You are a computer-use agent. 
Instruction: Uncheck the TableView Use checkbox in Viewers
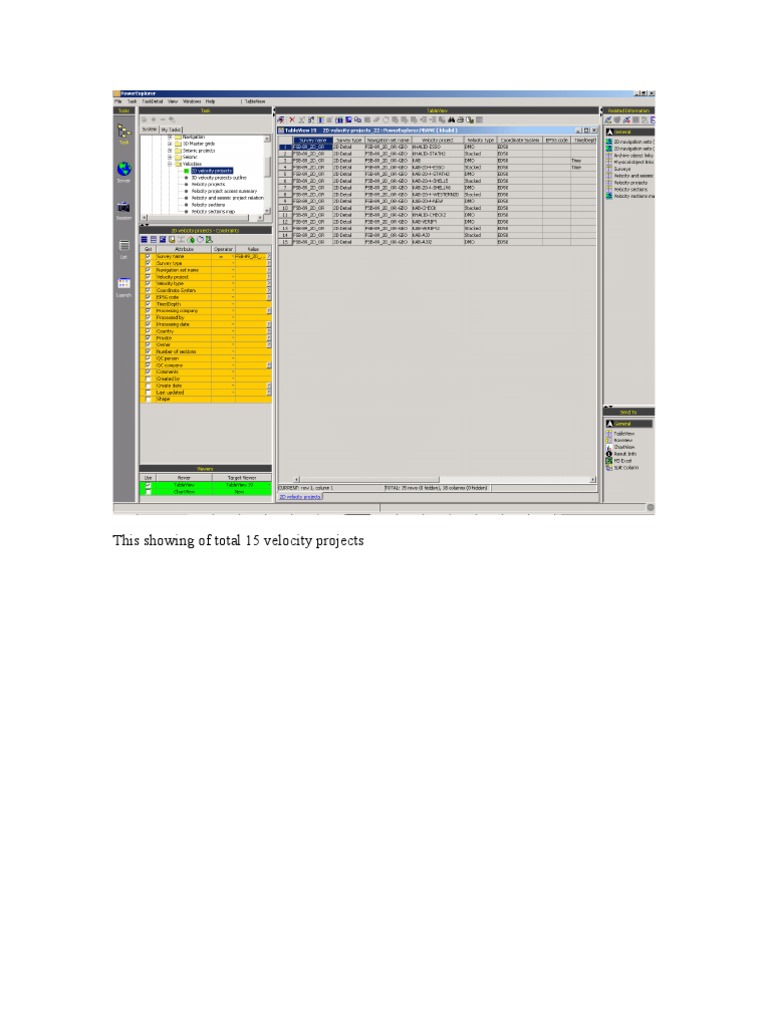148,485
